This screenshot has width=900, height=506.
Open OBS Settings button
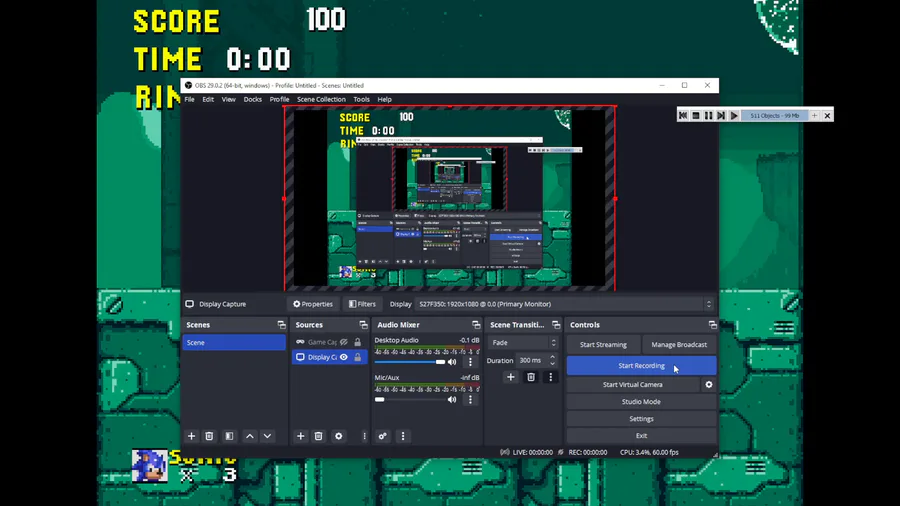click(x=641, y=419)
